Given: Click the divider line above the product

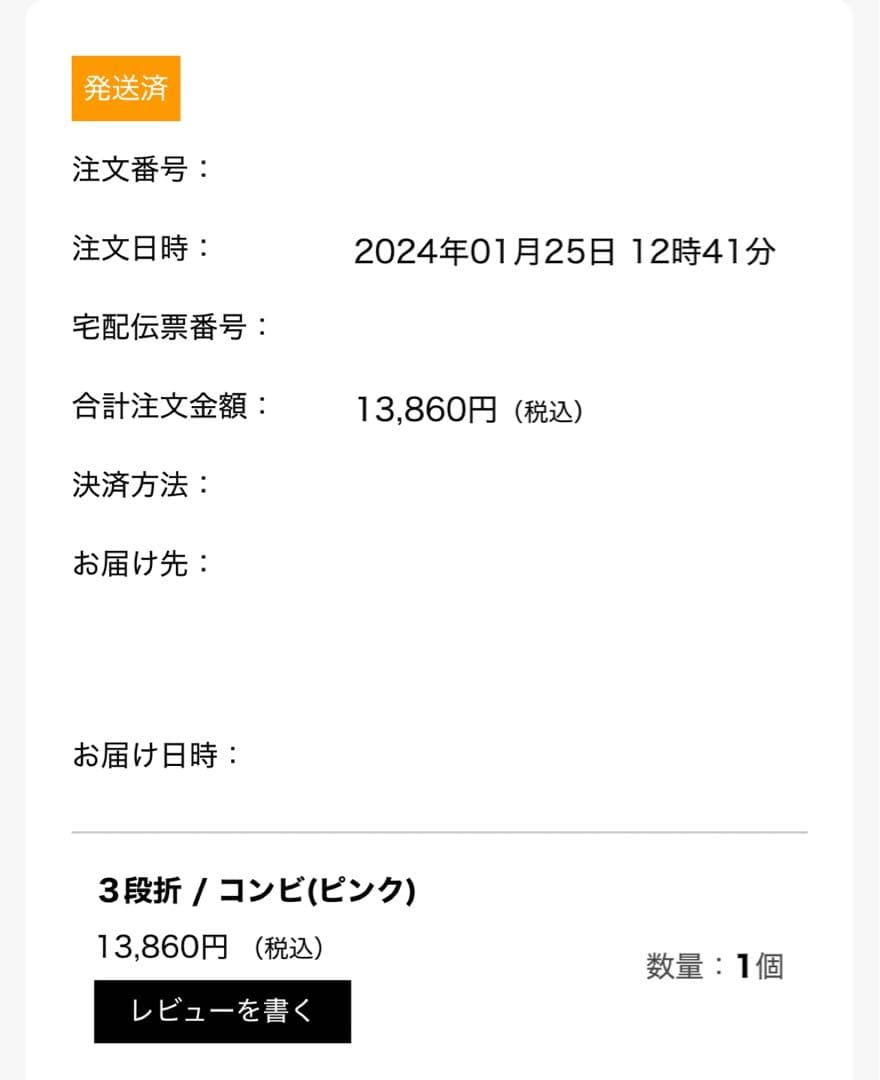Looking at the screenshot, I should [439, 832].
